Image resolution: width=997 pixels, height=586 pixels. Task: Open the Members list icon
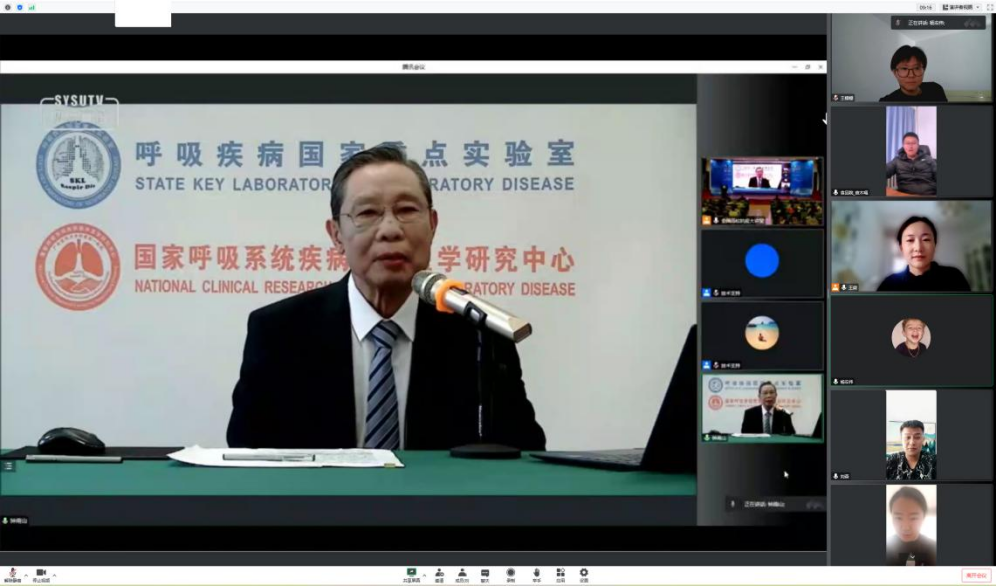(462, 574)
